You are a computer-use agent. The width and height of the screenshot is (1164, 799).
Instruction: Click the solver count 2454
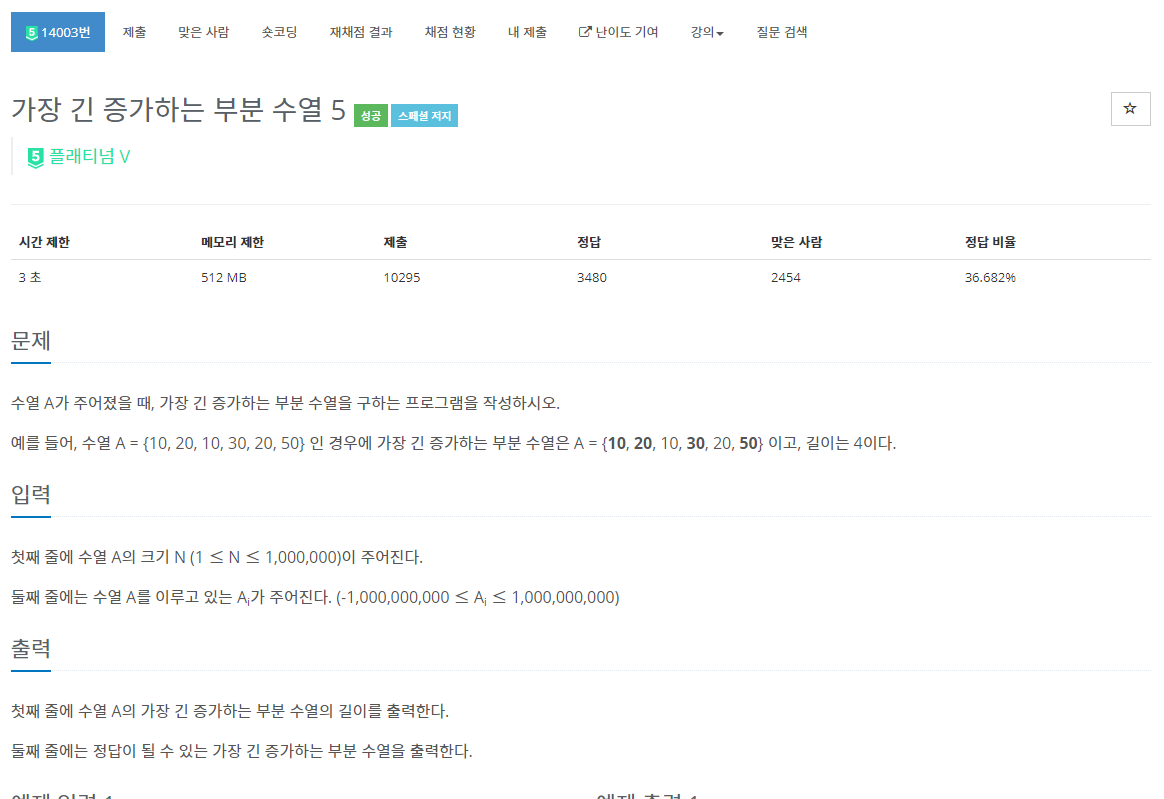click(785, 278)
